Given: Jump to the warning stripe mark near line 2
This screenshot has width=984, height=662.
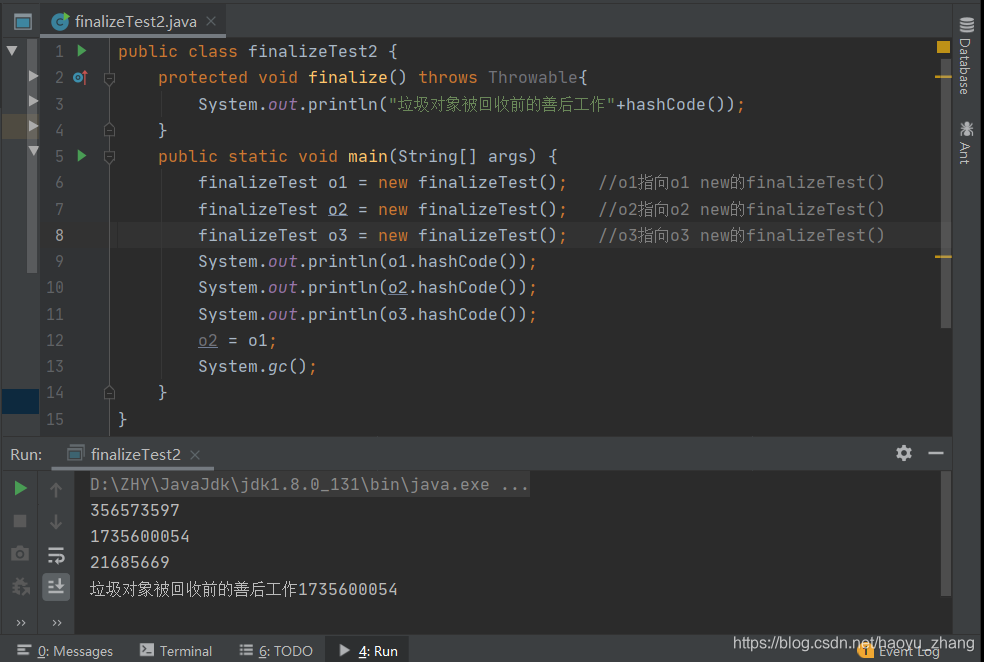Looking at the screenshot, I should point(943,77).
